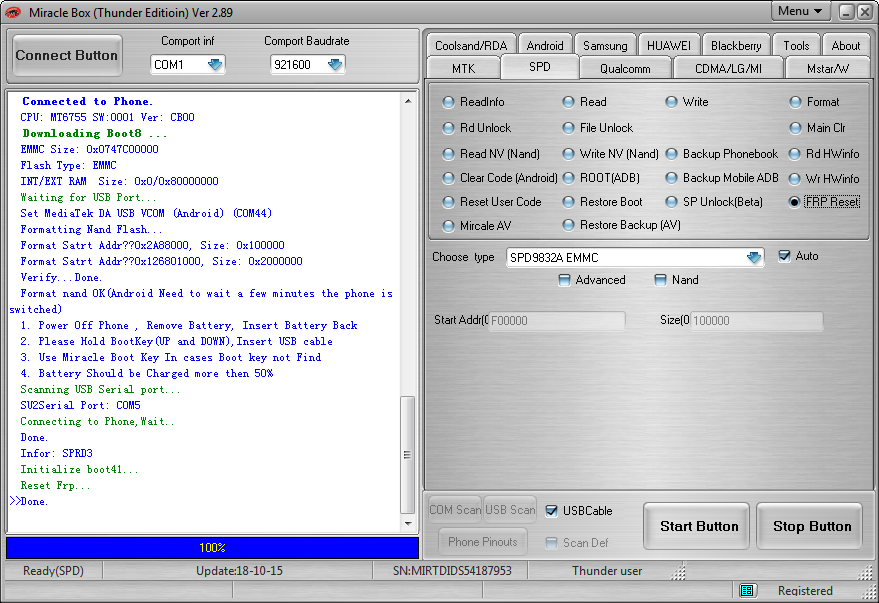Screen dimensions: 879x603
Task: Open the Mstar/W tab
Action: coord(827,68)
